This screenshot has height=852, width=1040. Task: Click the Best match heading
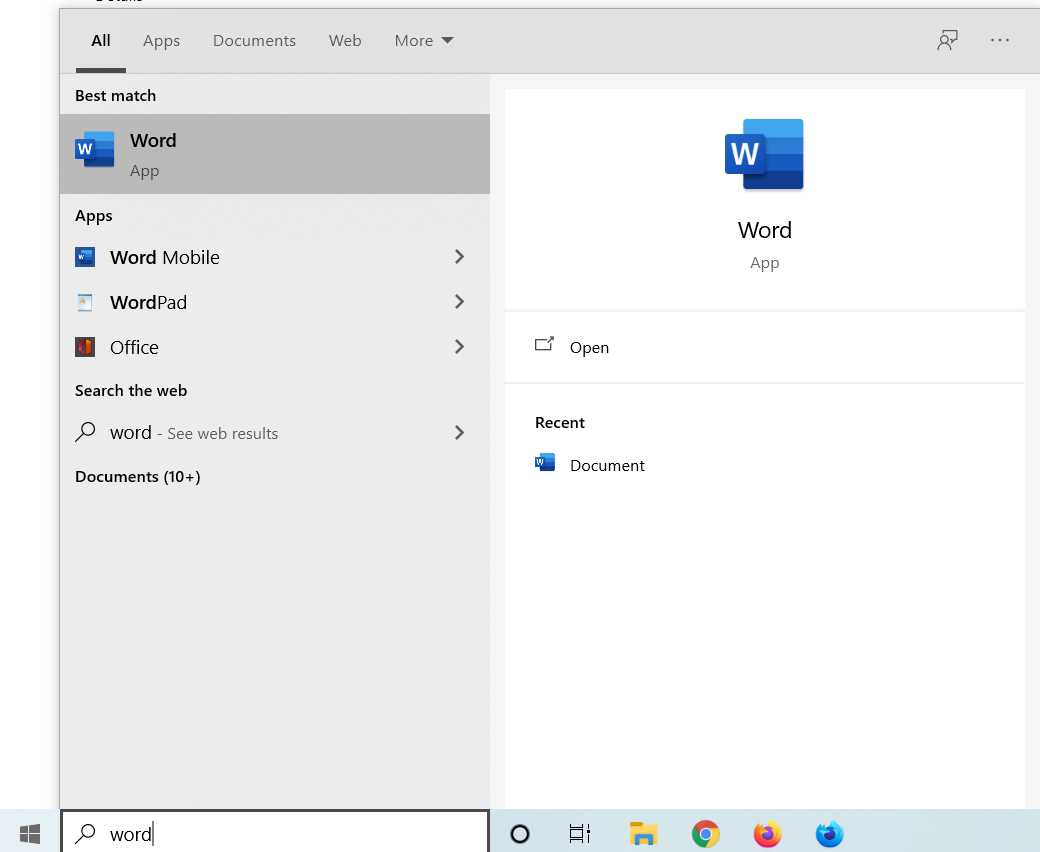tap(115, 95)
